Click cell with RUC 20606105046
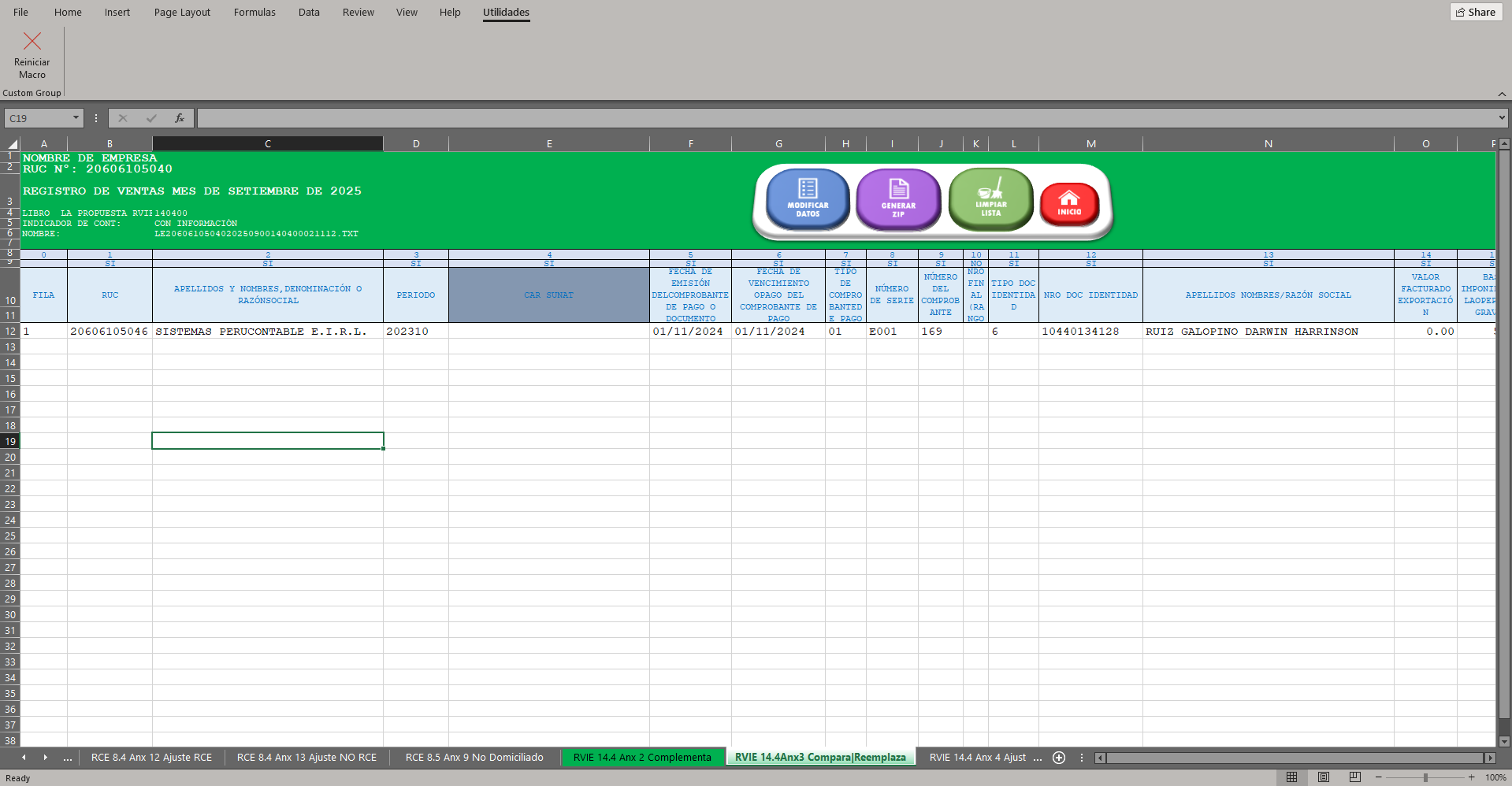 [x=110, y=331]
